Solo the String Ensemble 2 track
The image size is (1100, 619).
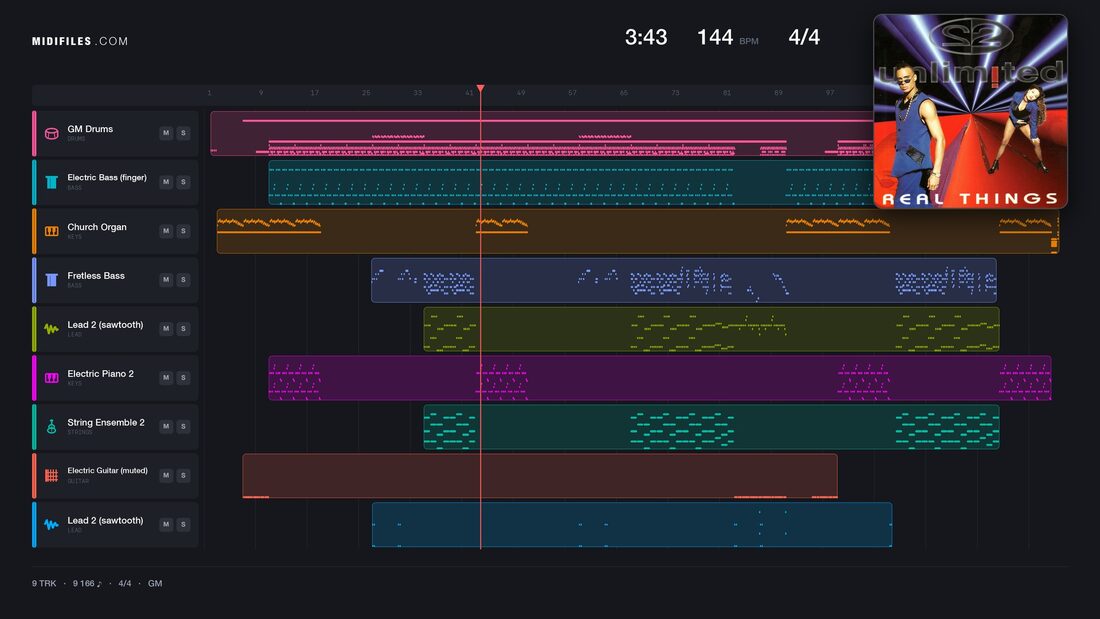(183, 426)
